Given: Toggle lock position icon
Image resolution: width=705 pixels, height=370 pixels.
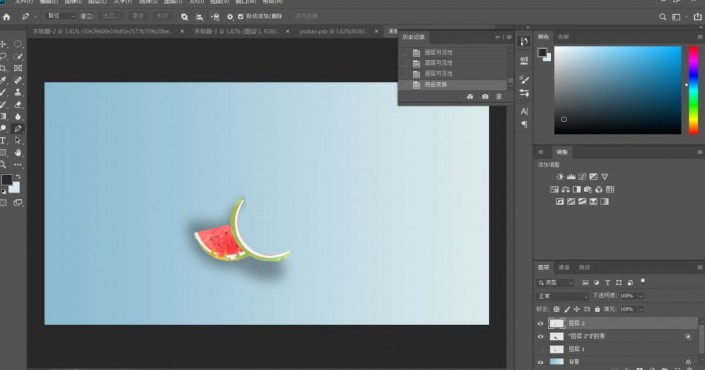Looking at the screenshot, I should coord(577,309).
